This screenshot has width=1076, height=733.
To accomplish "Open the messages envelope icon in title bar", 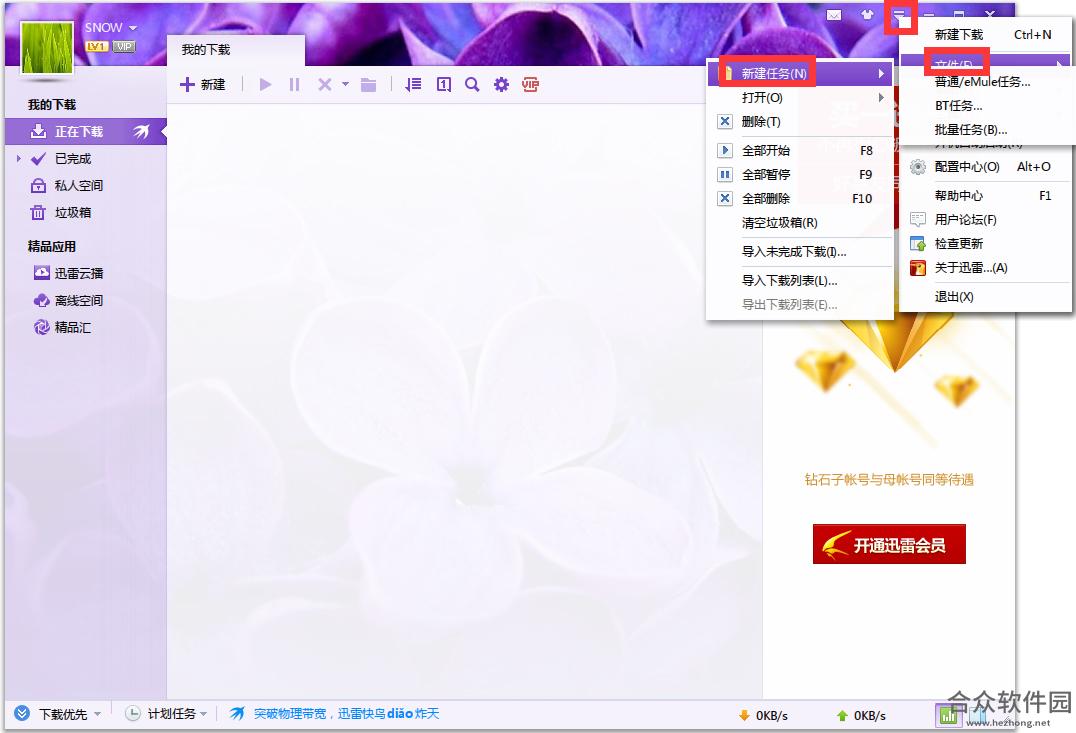I will pyautogui.click(x=834, y=15).
